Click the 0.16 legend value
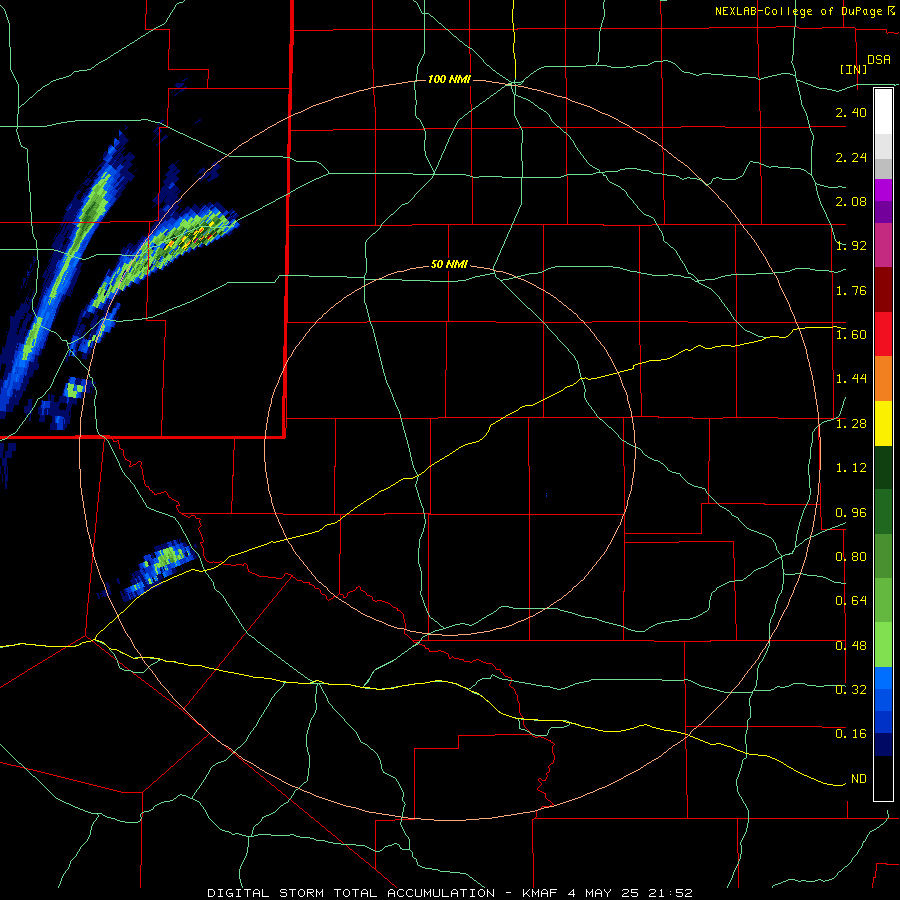 click(x=851, y=734)
